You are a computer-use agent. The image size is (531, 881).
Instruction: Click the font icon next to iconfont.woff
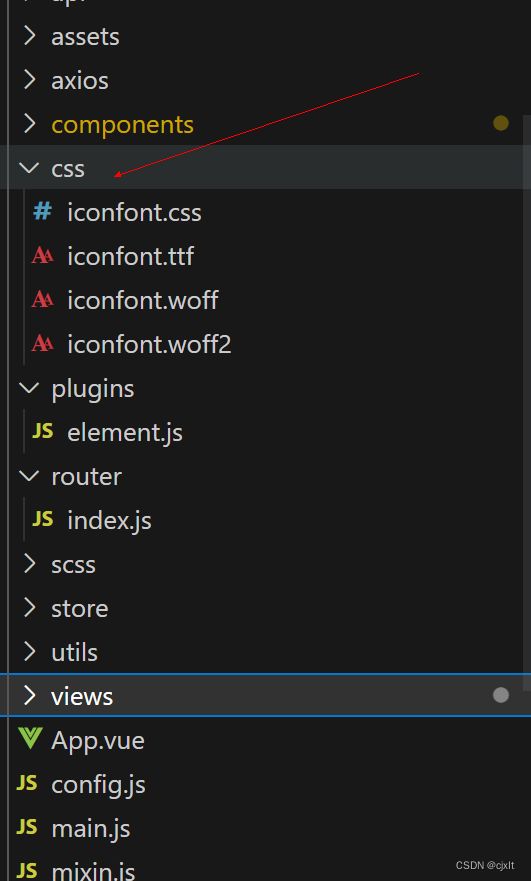tap(42, 299)
